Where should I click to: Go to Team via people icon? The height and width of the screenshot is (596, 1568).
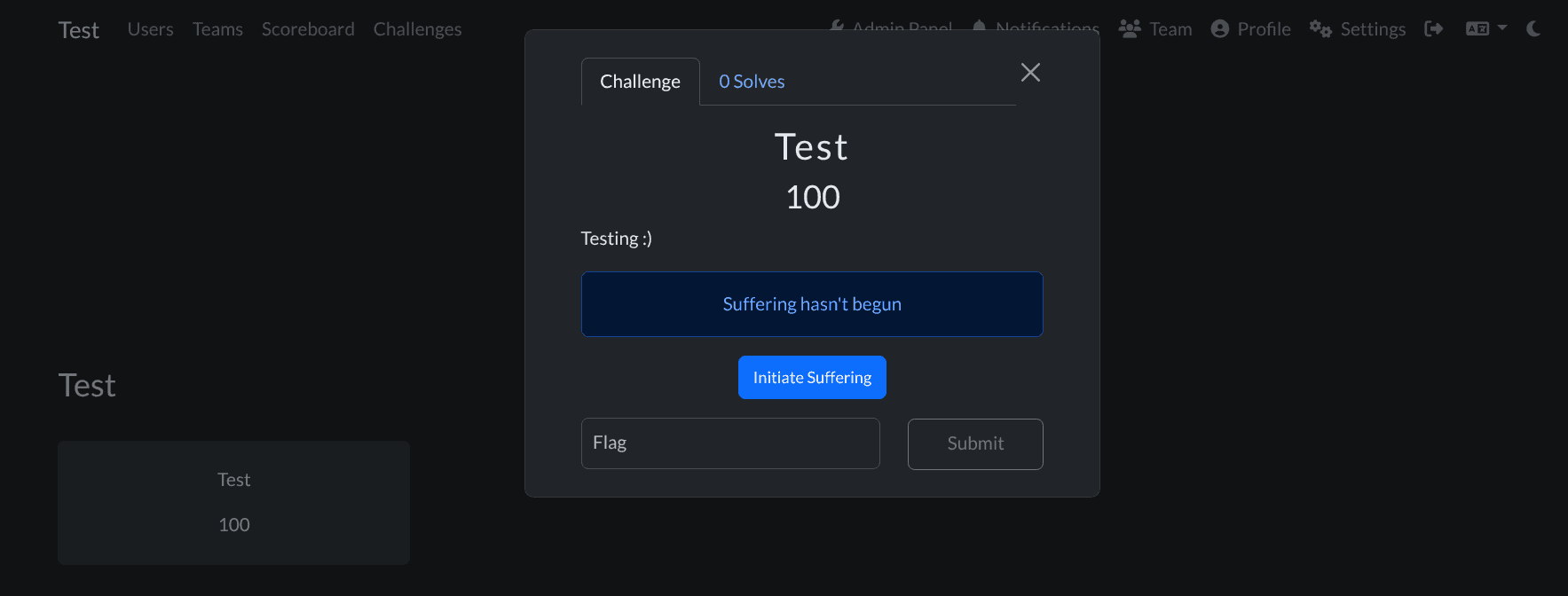(x=1130, y=29)
